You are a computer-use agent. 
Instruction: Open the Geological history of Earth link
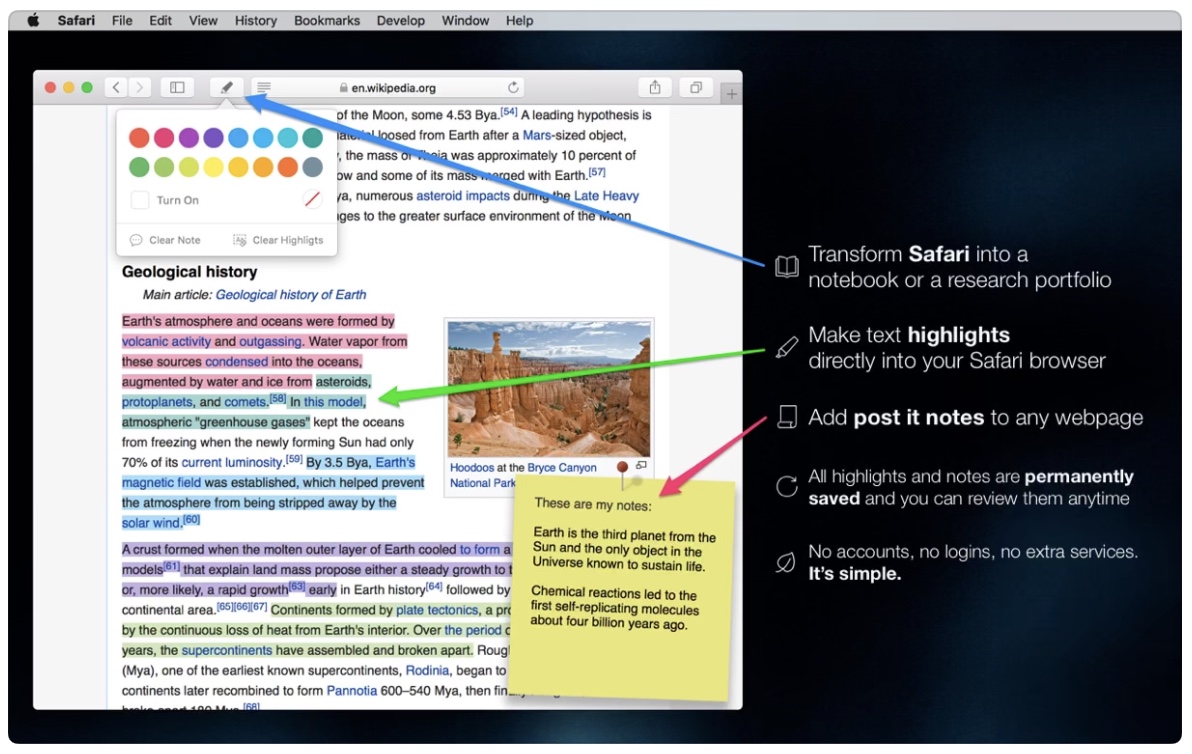(290, 295)
